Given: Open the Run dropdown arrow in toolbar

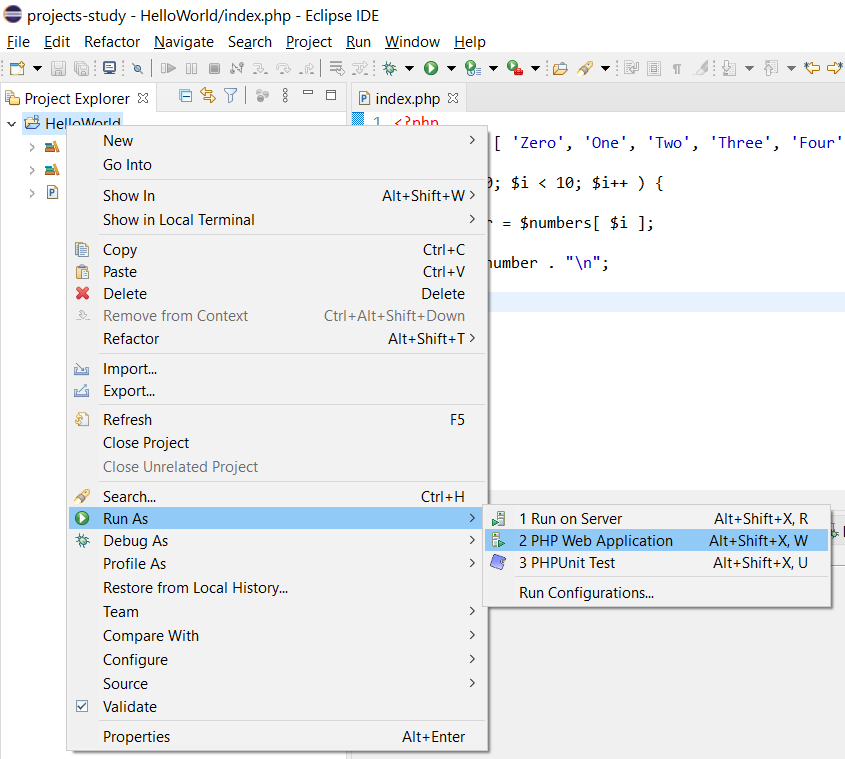Looking at the screenshot, I should (451, 68).
